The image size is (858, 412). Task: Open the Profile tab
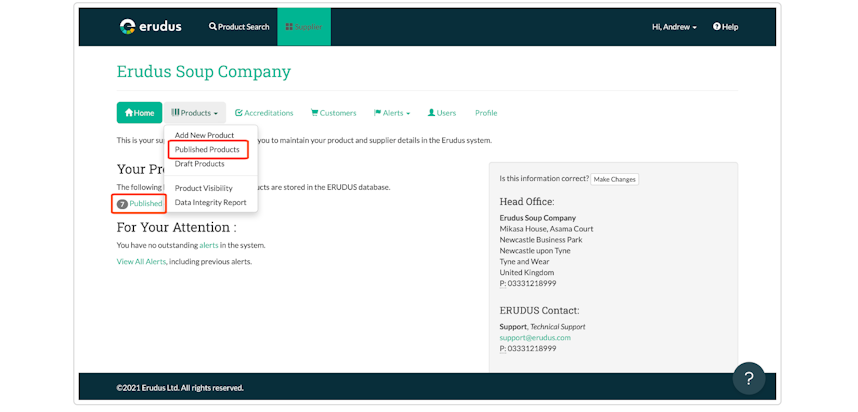(x=486, y=113)
